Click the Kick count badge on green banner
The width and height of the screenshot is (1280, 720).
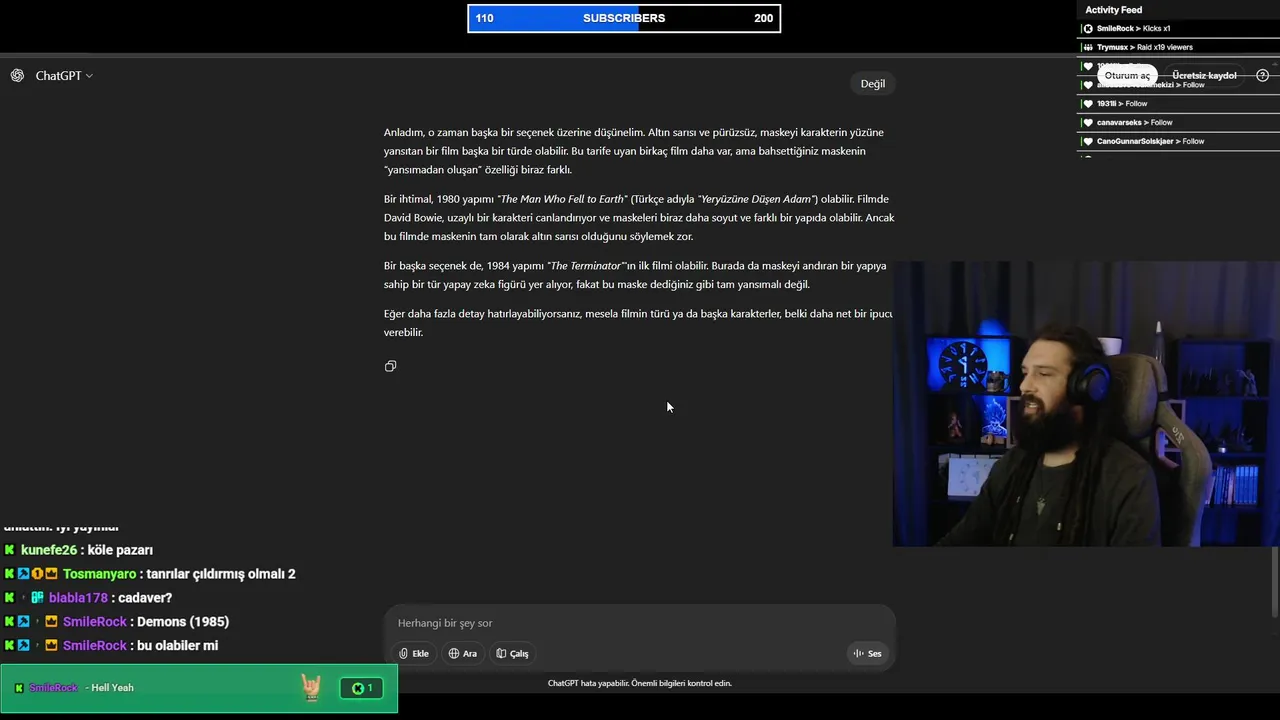[362, 688]
